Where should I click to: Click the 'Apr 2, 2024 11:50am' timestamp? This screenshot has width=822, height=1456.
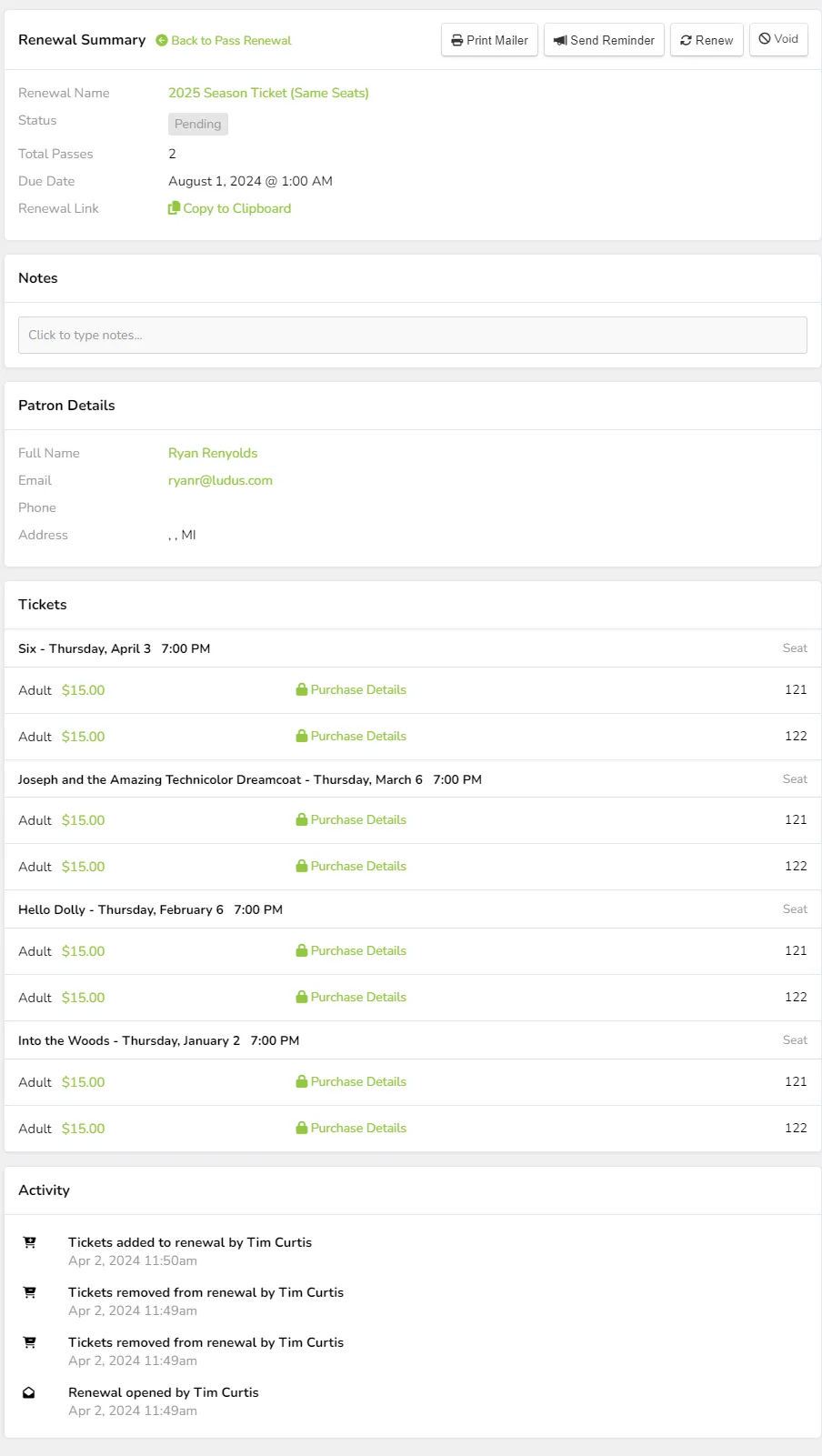tap(133, 1260)
